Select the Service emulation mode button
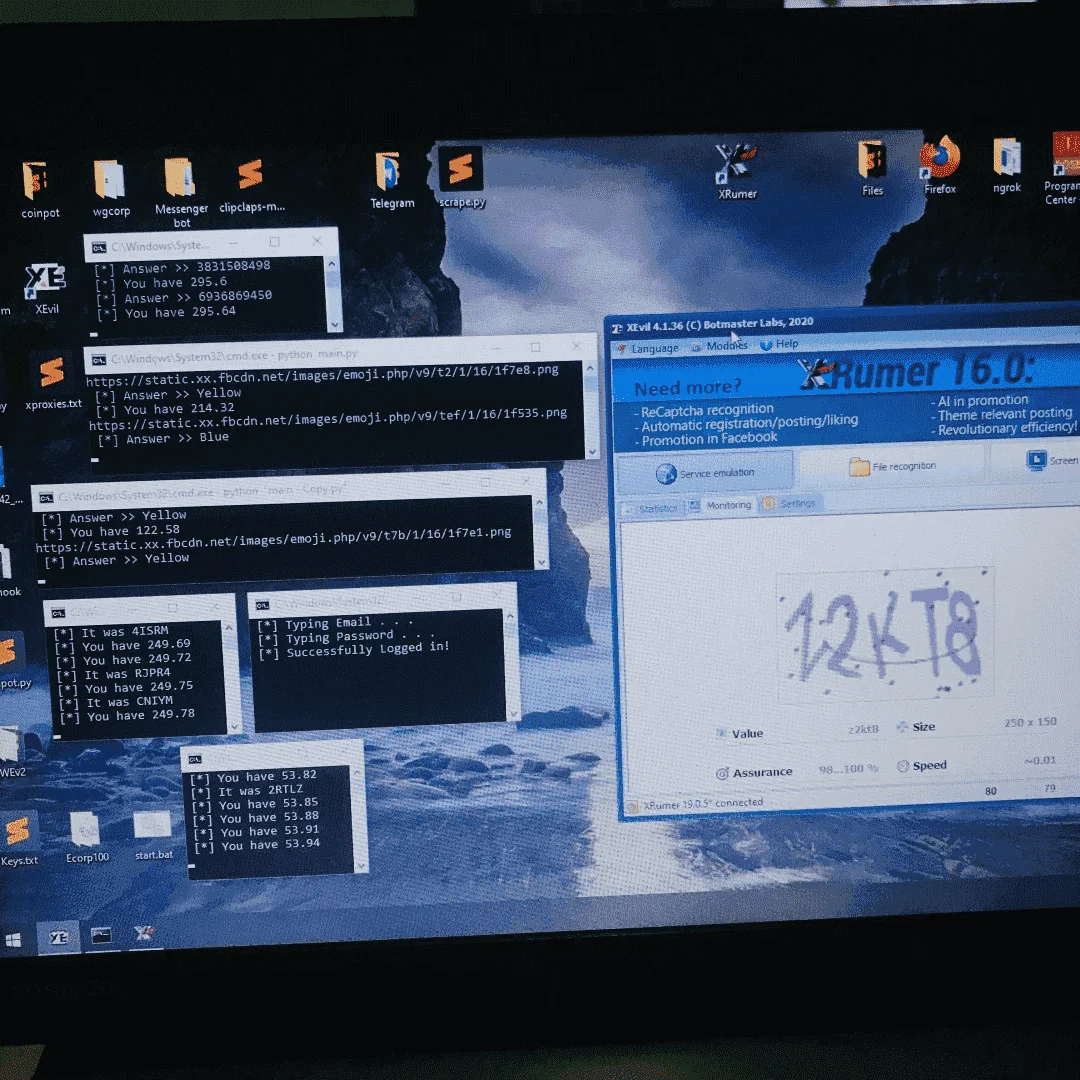1080x1080 pixels. coord(705,472)
